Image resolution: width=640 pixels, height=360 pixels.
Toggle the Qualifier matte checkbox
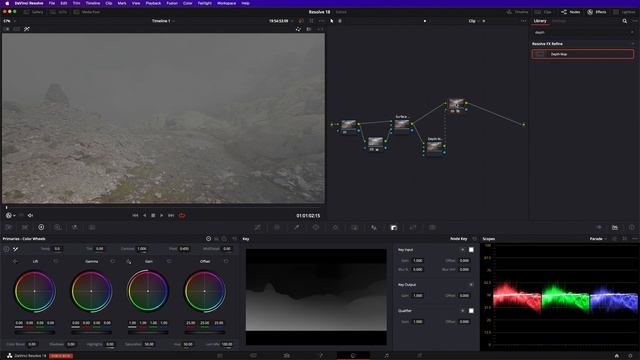471,311
